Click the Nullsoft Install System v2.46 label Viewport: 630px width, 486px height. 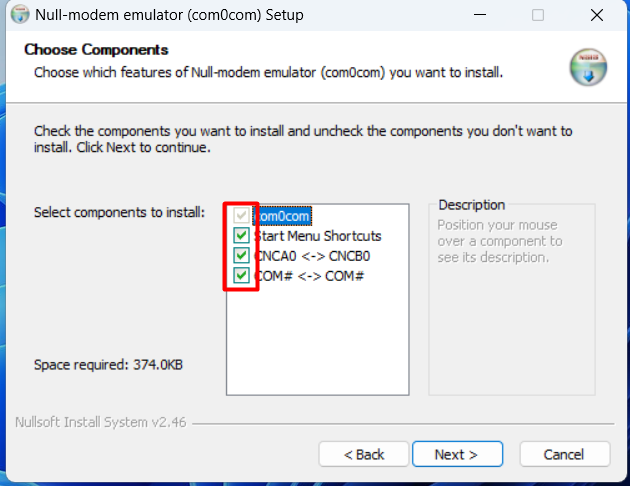100,422
